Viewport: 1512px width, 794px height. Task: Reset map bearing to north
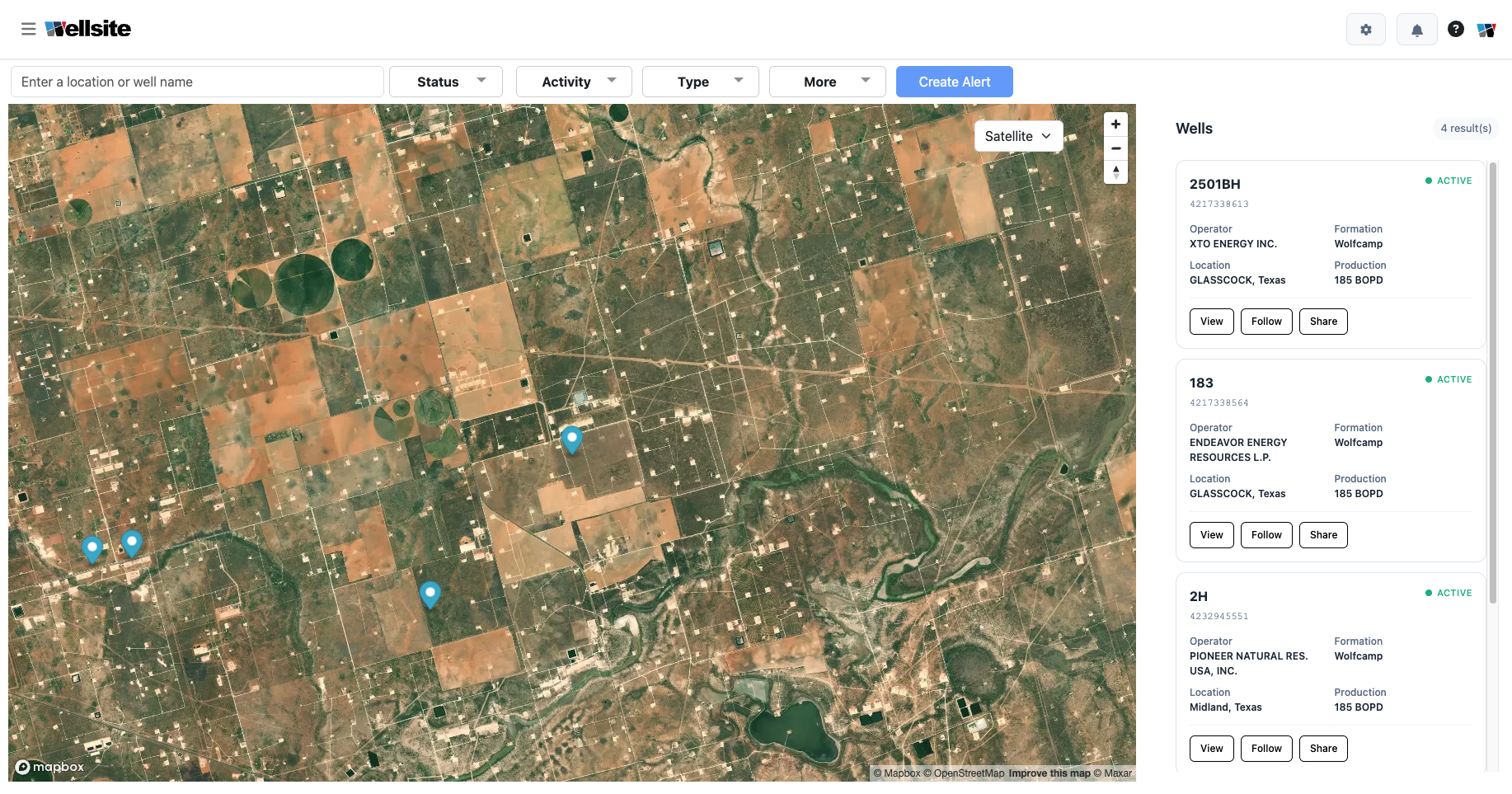[x=1115, y=171]
